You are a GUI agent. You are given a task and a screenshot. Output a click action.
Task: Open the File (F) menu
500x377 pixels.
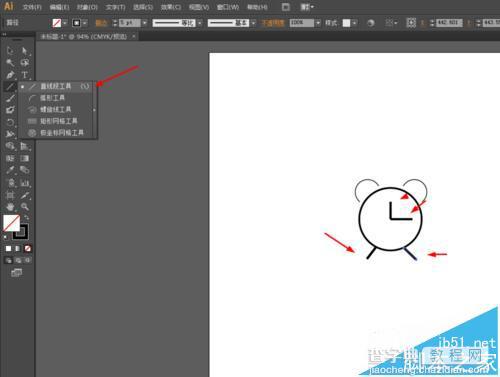pyautogui.click(x=32, y=7)
